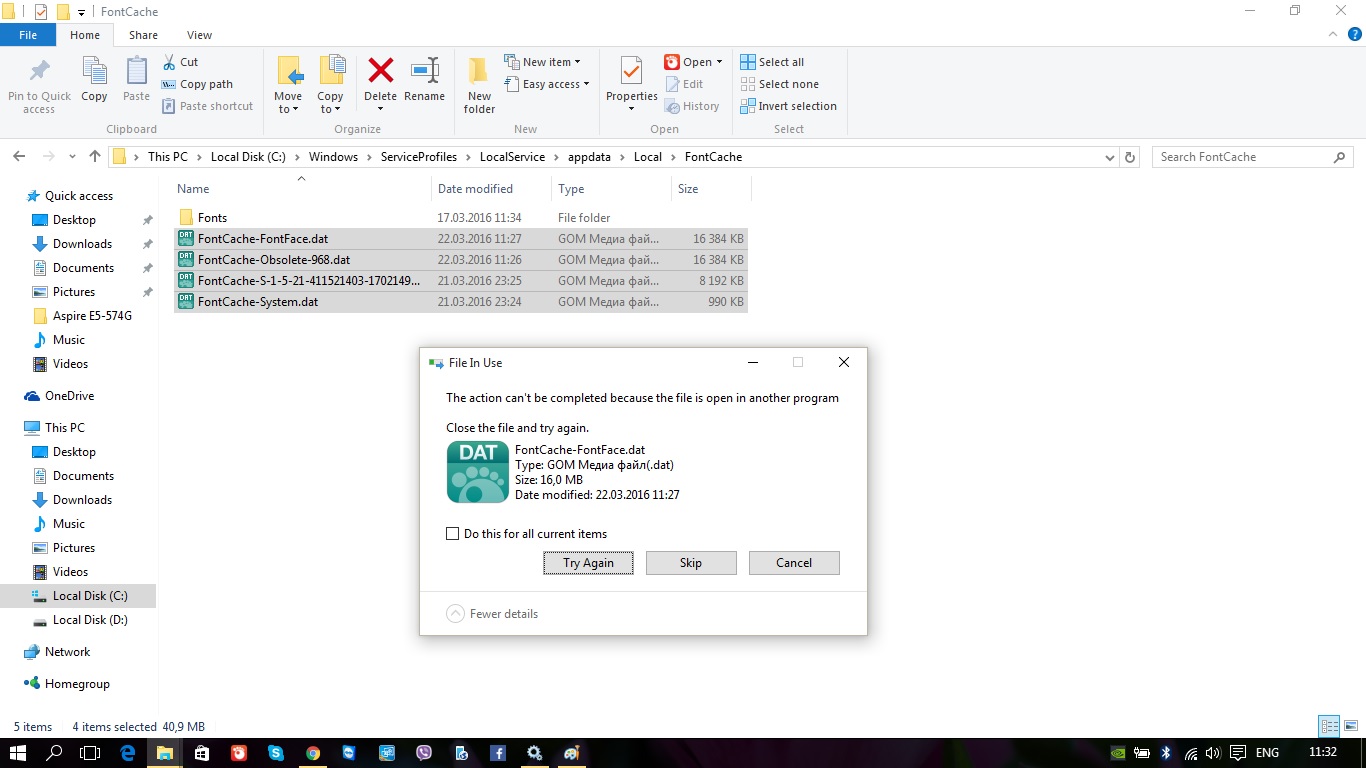
Task: Click the Try Again button
Action: 588,563
